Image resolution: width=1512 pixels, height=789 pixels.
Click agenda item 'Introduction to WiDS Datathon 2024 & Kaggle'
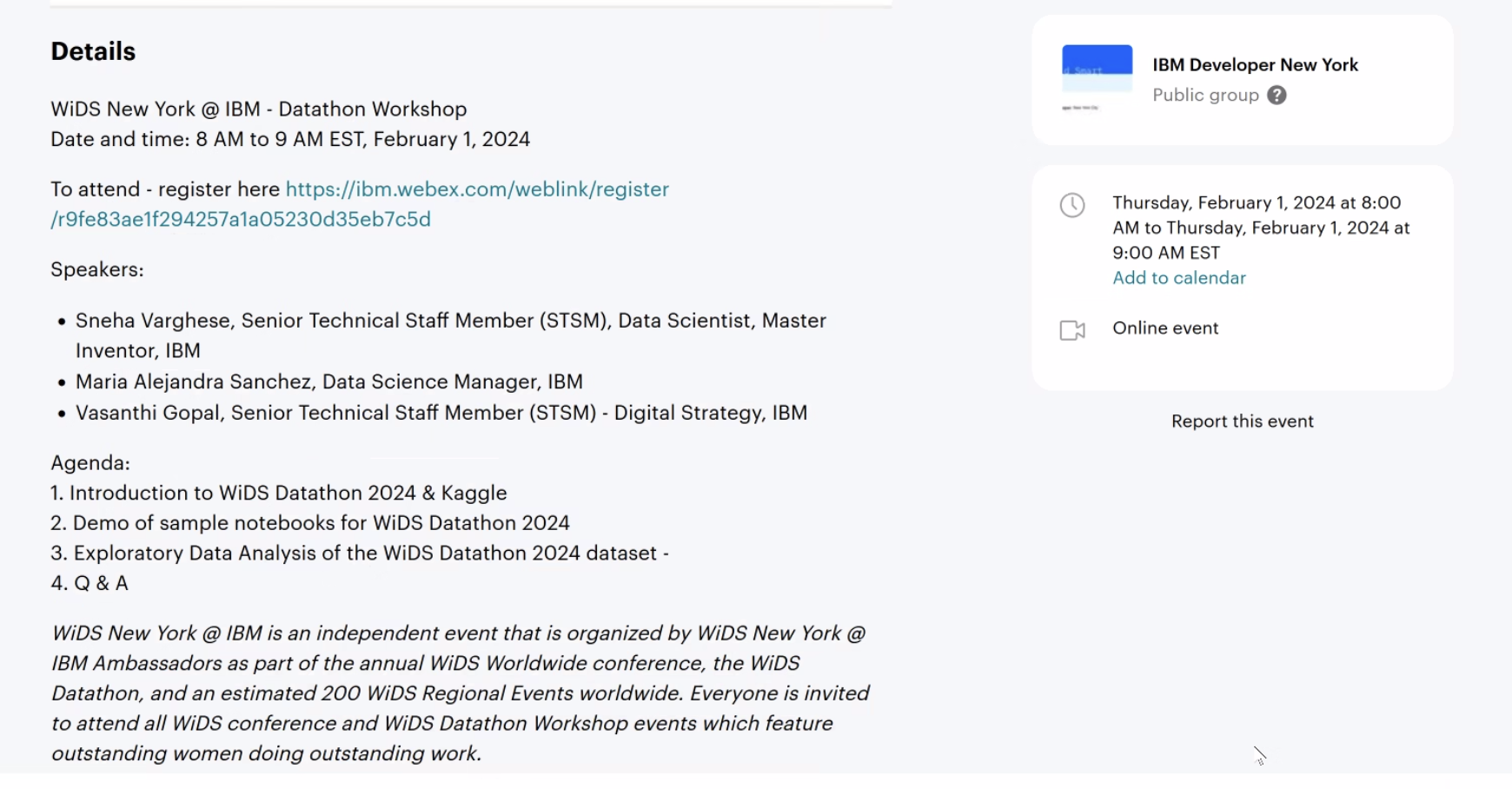click(x=278, y=493)
